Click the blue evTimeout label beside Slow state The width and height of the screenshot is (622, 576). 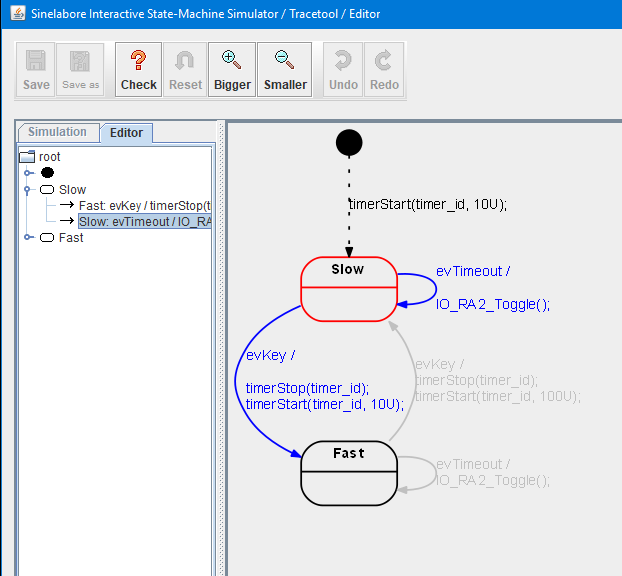click(476, 271)
